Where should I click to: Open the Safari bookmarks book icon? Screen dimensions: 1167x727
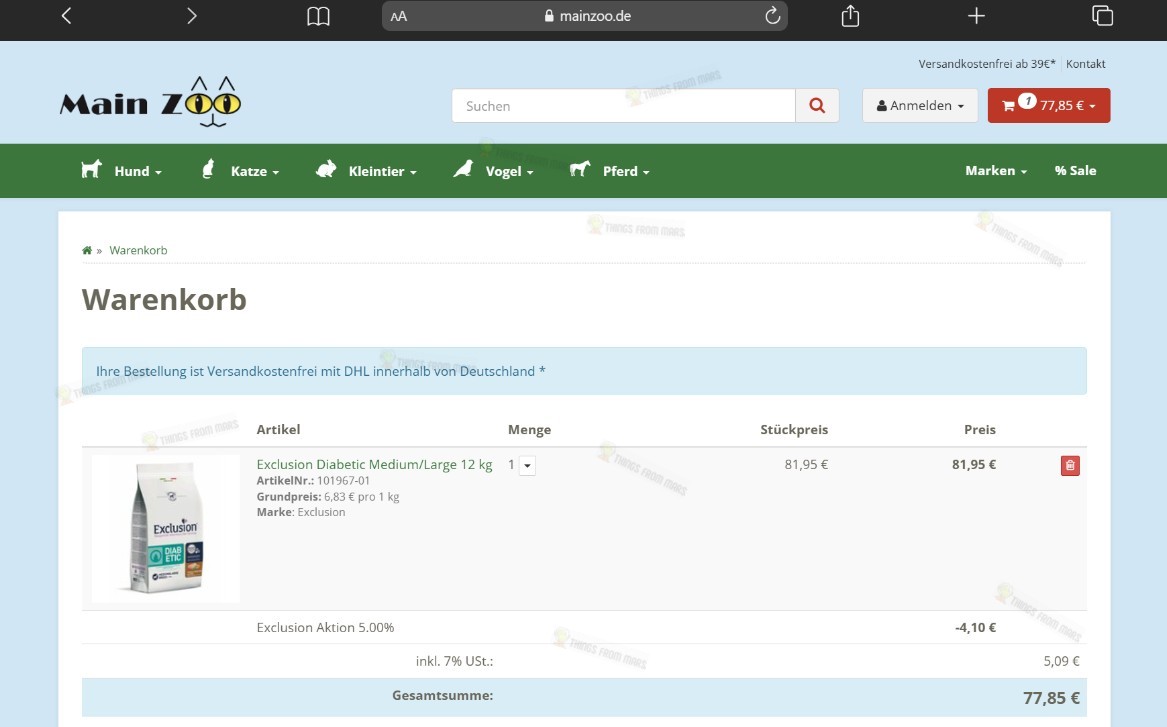(x=319, y=16)
